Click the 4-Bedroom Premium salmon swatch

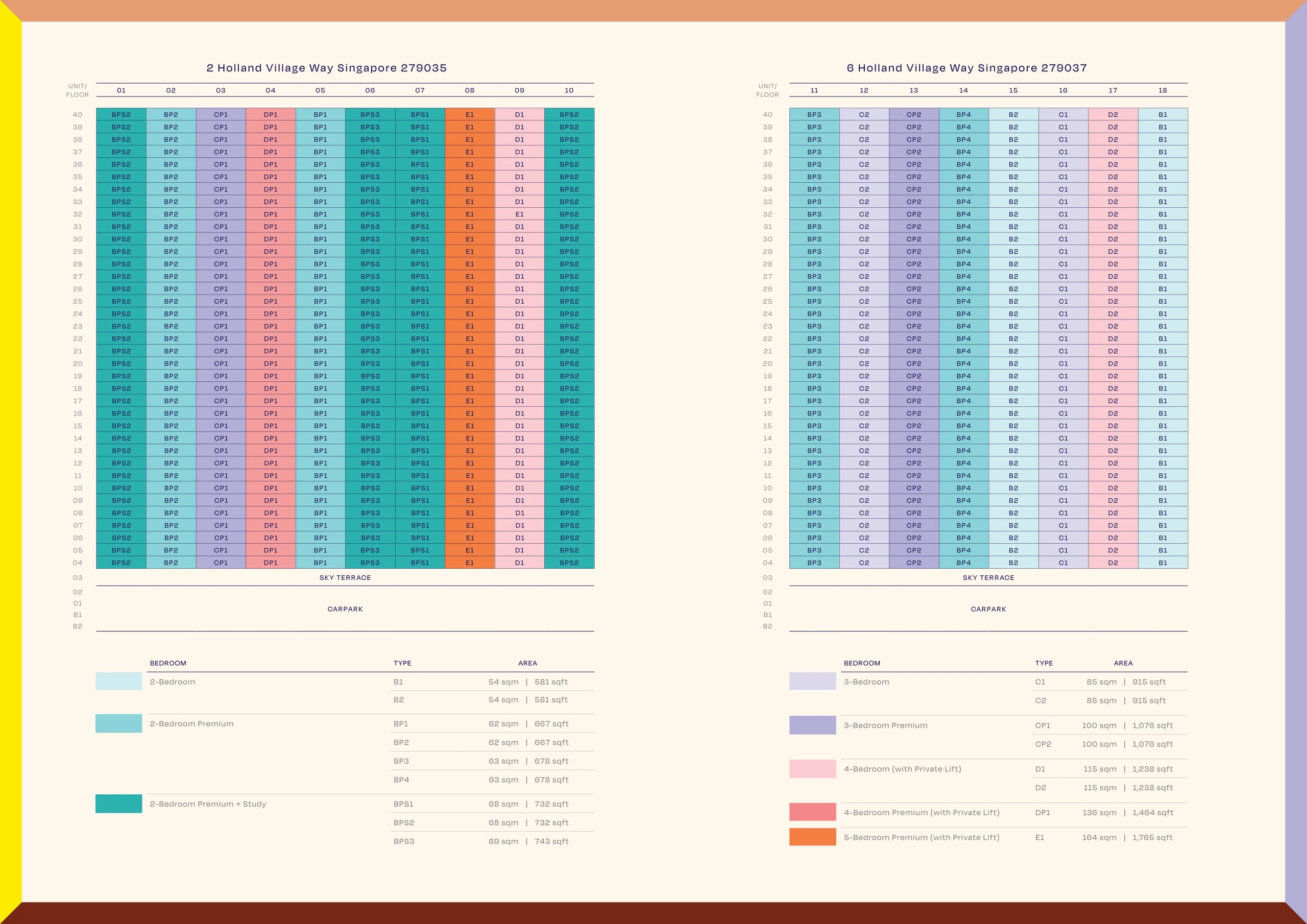point(812,812)
